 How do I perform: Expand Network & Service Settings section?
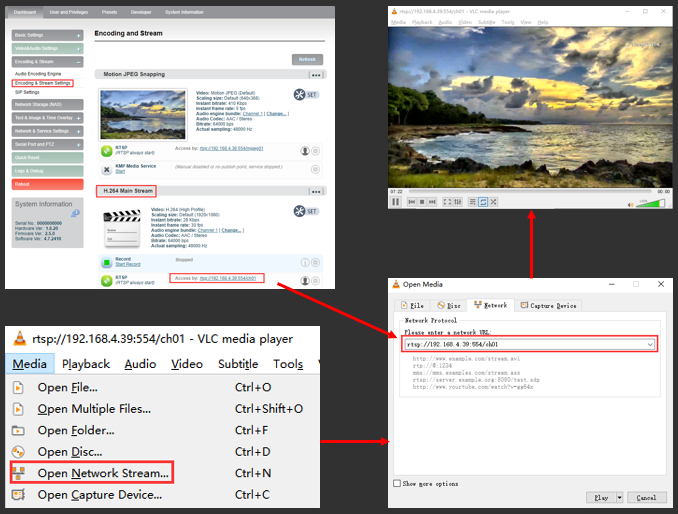tap(48, 131)
